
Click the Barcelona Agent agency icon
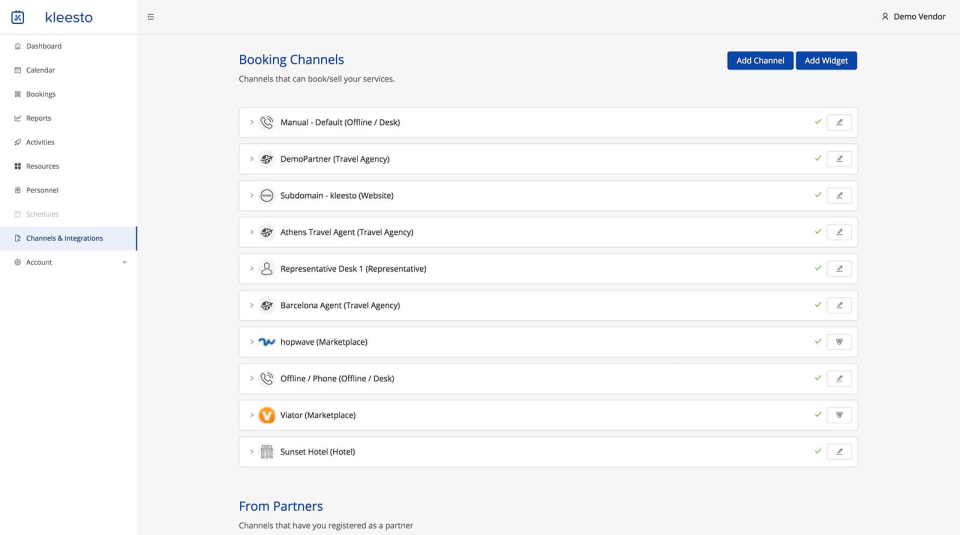[266, 305]
